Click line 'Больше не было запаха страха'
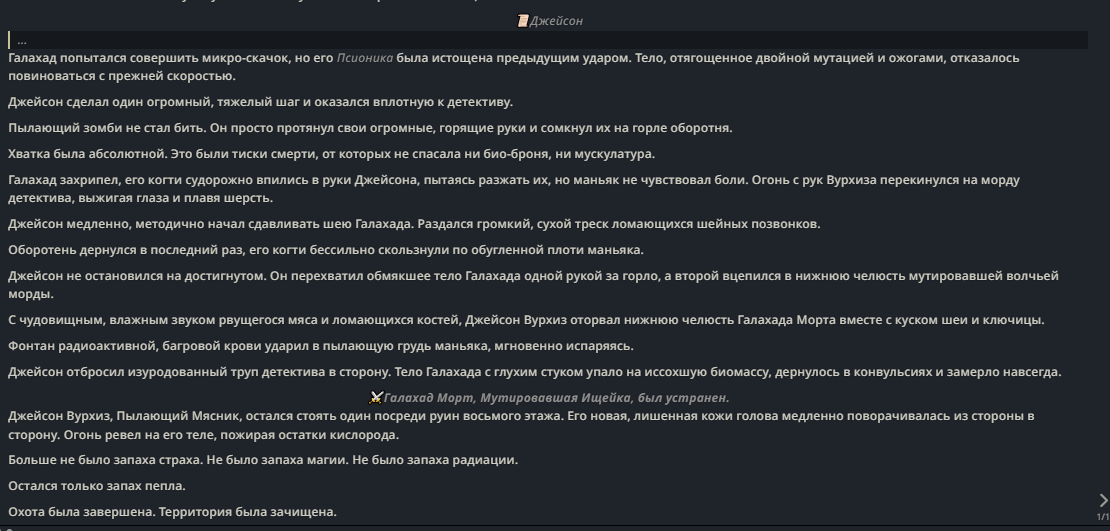Image resolution: width=1110 pixels, height=531 pixels. pos(263,460)
